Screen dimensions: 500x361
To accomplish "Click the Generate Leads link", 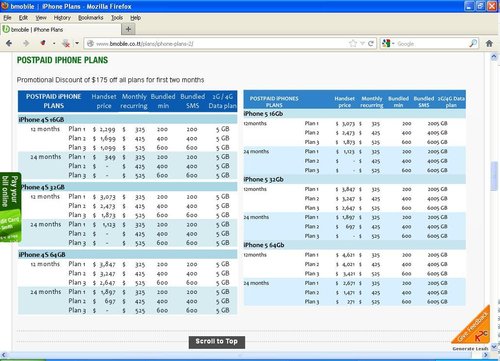I will (470, 349).
